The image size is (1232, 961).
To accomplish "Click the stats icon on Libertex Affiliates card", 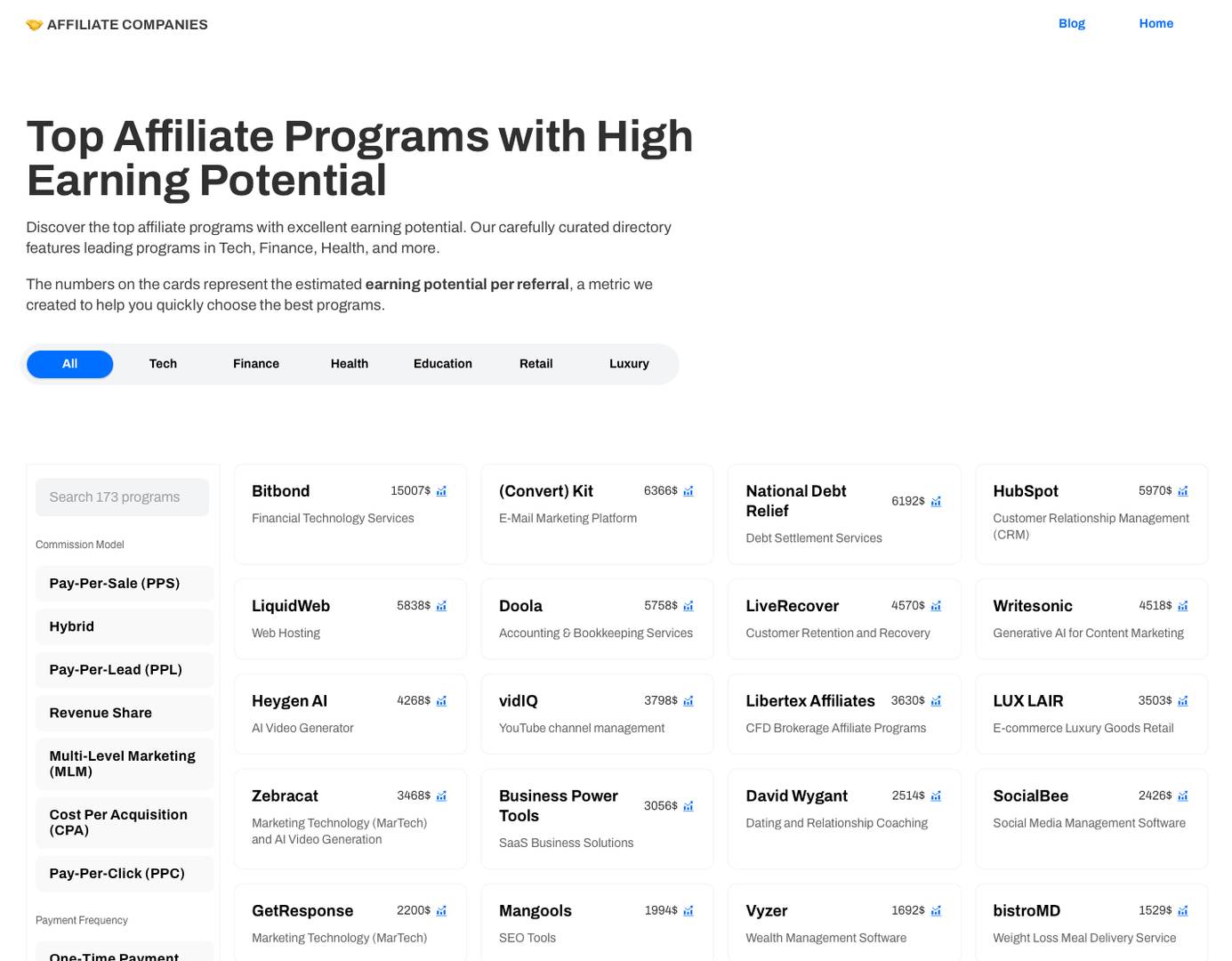I will pyautogui.click(x=936, y=700).
